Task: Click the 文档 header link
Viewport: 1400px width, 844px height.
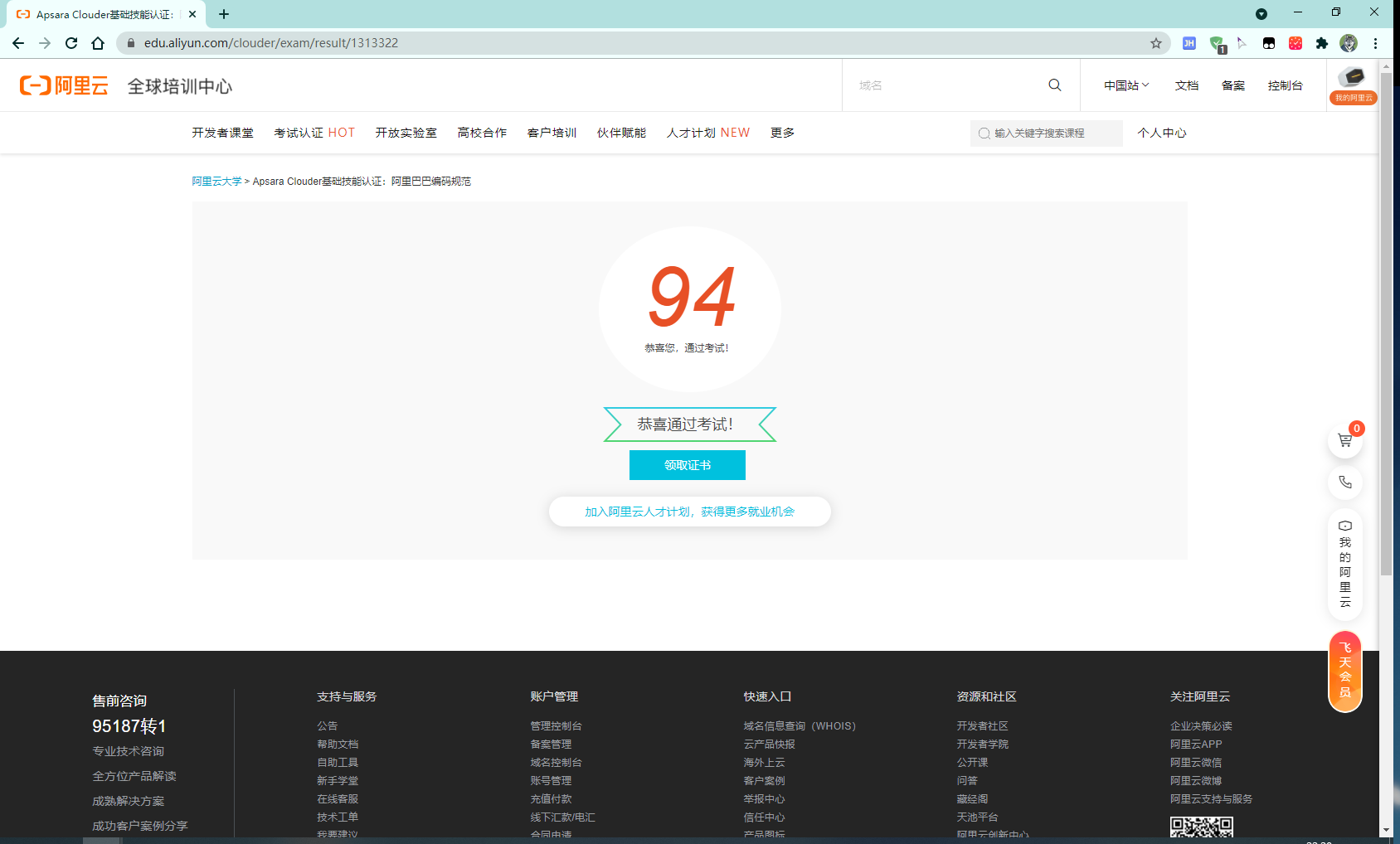Action: [1187, 85]
